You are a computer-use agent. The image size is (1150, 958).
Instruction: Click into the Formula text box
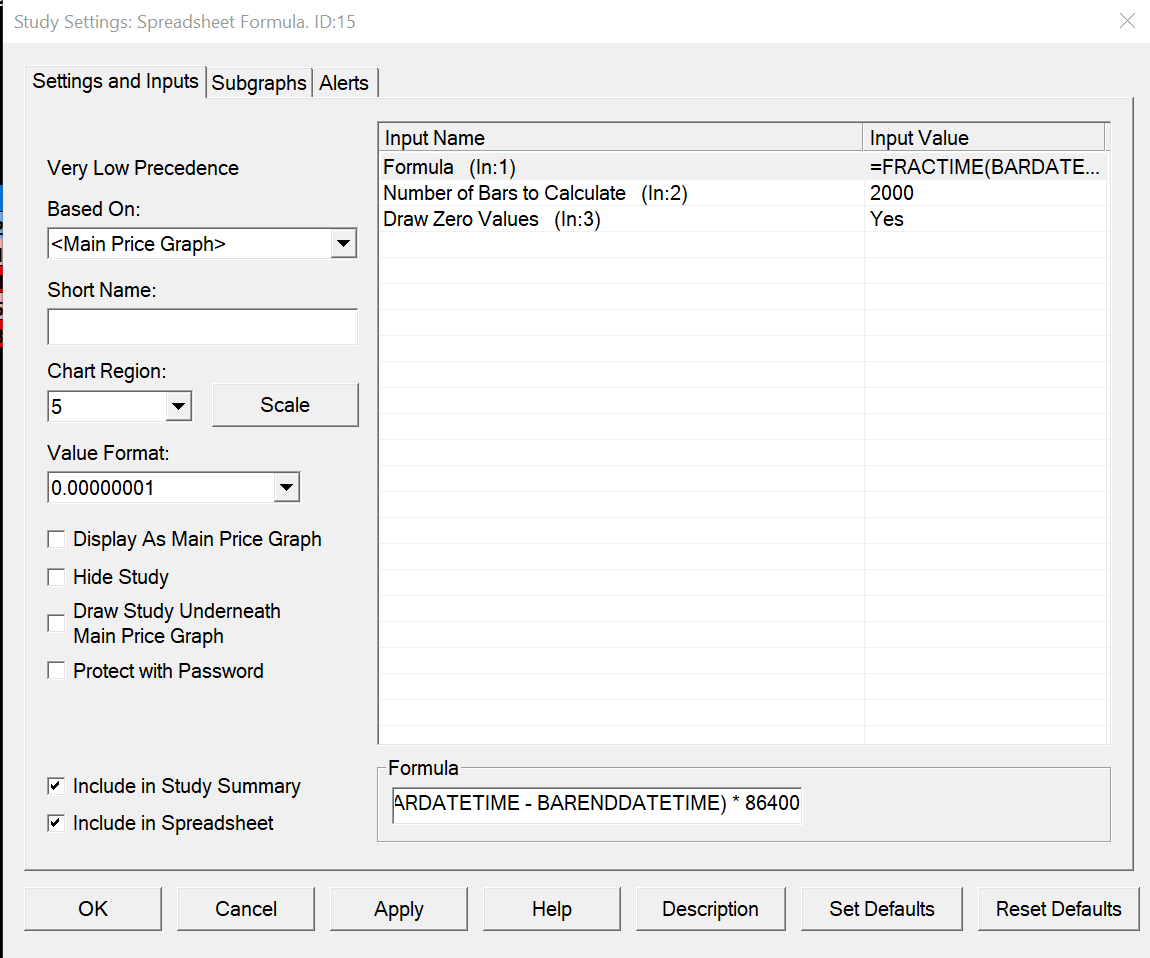coord(597,804)
